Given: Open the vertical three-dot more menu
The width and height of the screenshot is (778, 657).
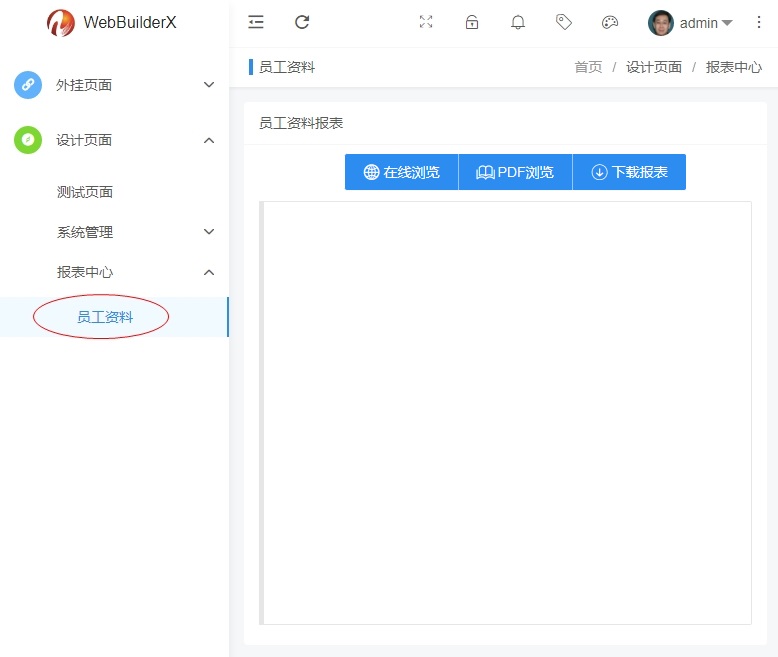Looking at the screenshot, I should tap(759, 22).
